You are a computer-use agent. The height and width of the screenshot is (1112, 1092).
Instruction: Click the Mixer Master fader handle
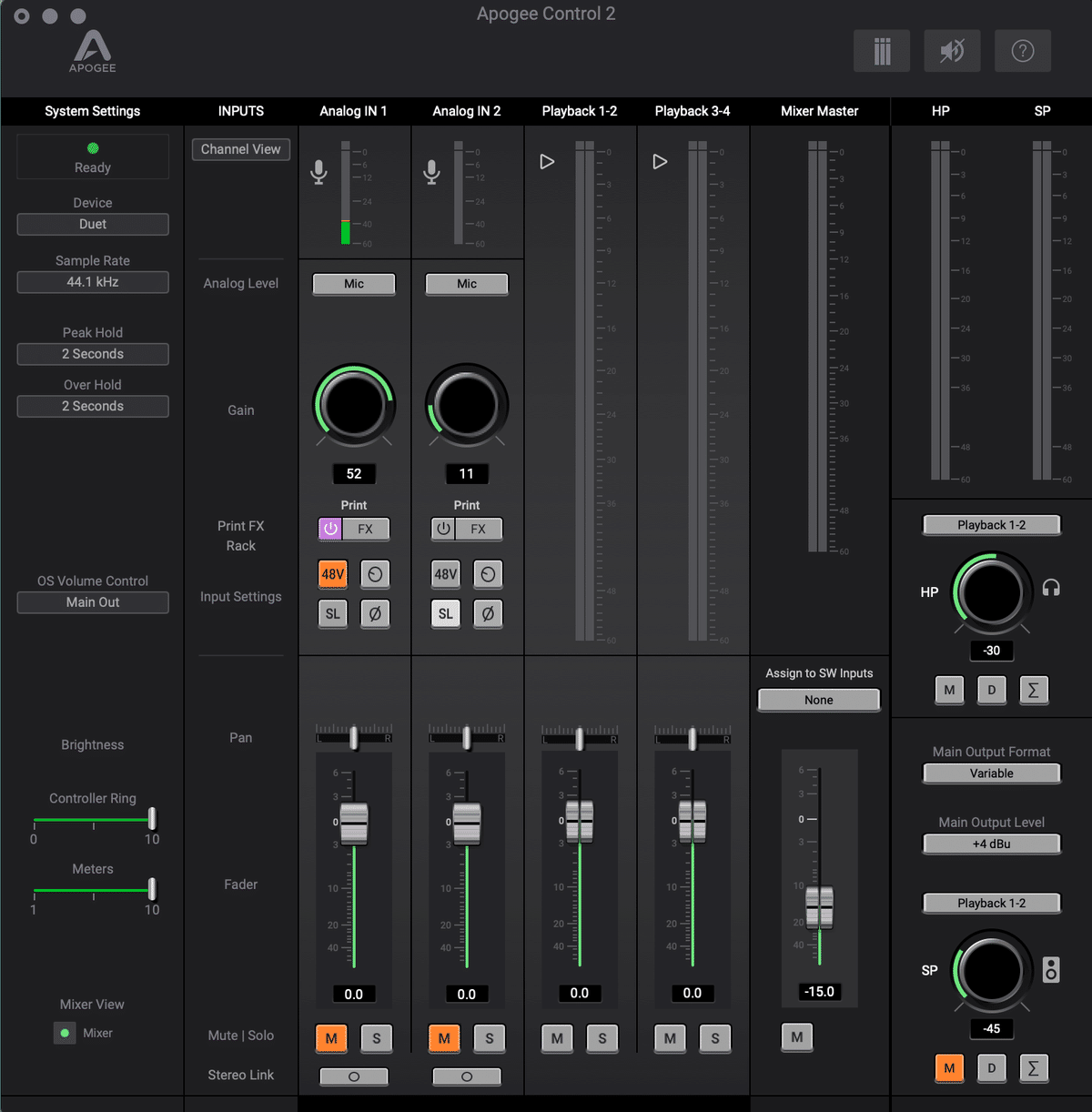coord(820,907)
